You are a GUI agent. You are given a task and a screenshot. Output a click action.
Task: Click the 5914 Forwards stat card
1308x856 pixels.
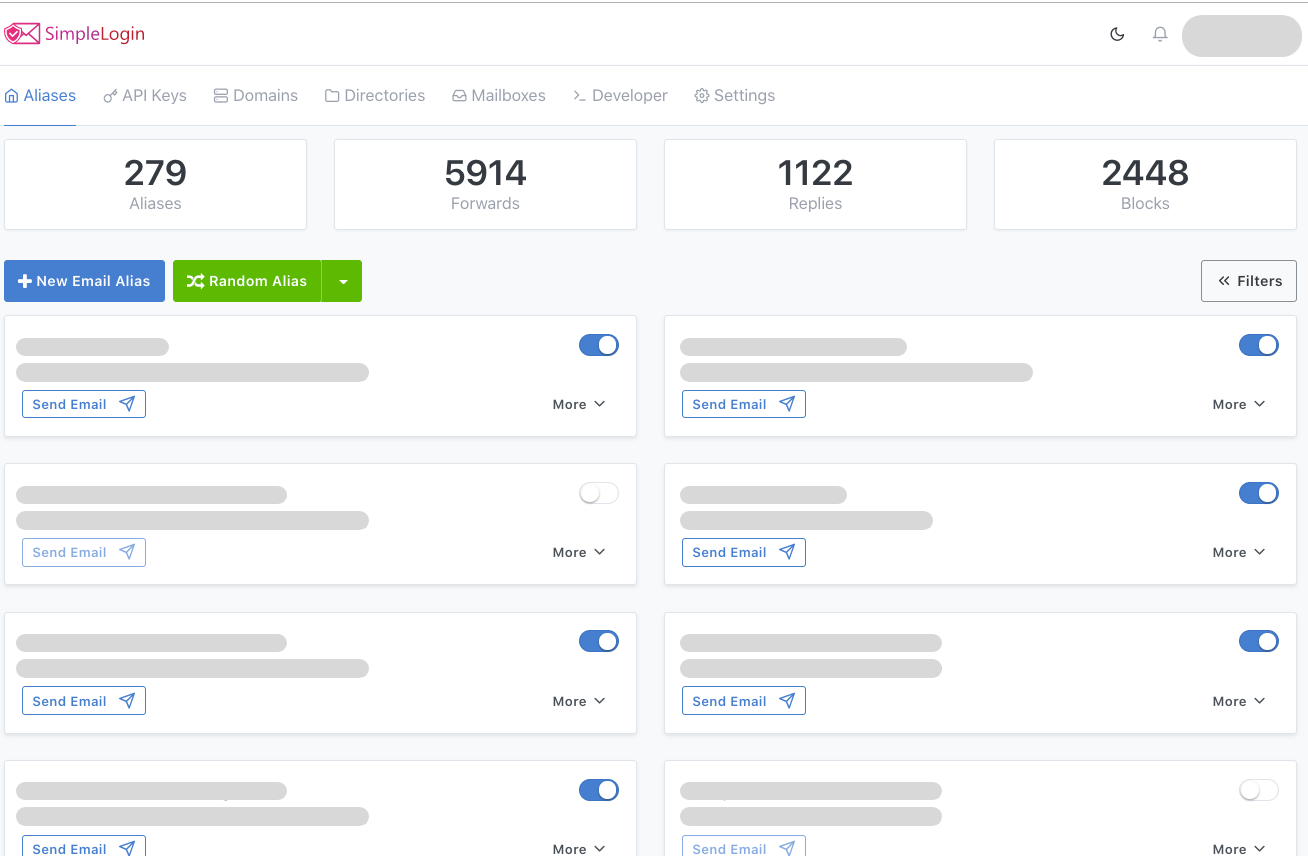tap(485, 184)
